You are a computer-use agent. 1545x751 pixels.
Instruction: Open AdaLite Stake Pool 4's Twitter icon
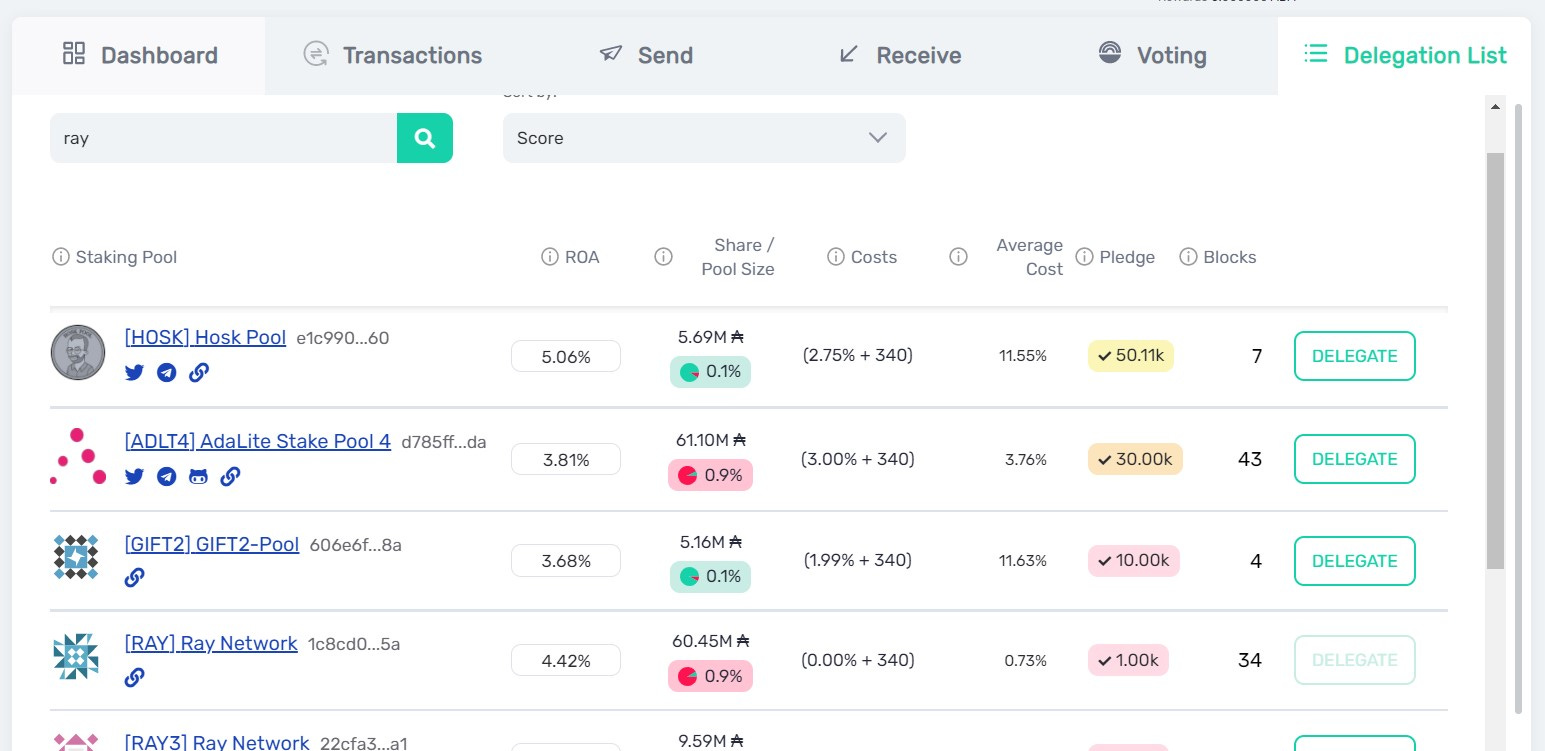point(135,476)
